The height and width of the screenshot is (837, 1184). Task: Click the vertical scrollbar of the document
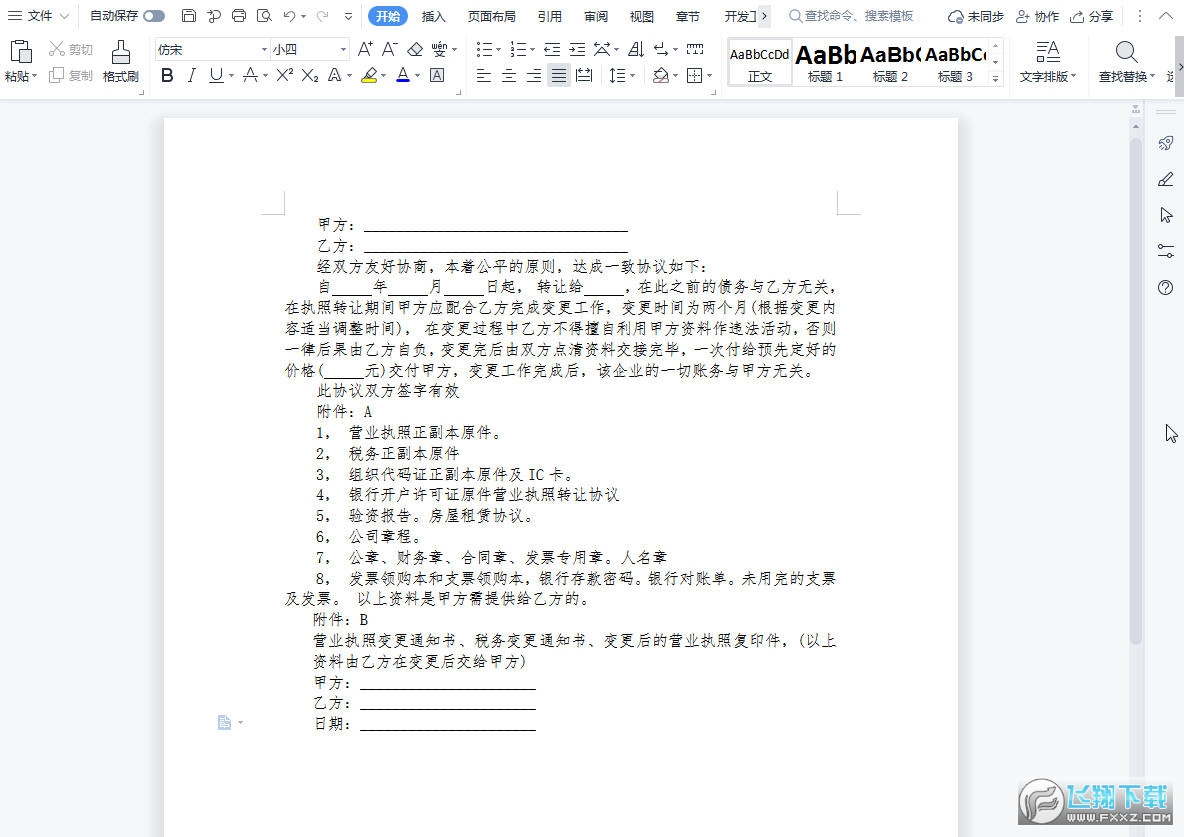(1136, 389)
